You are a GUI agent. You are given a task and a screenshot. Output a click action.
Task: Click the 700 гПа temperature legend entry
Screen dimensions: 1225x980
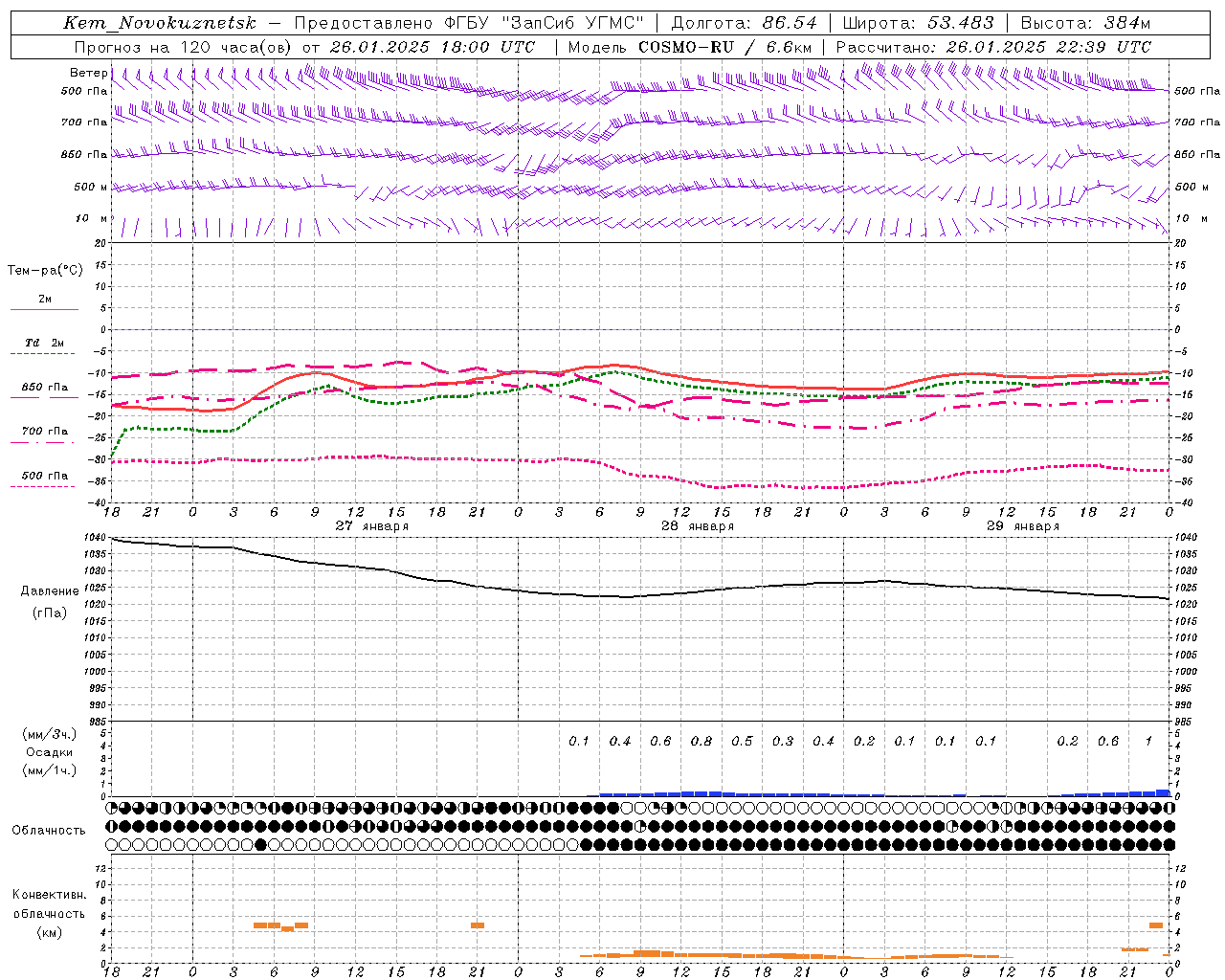tap(45, 432)
